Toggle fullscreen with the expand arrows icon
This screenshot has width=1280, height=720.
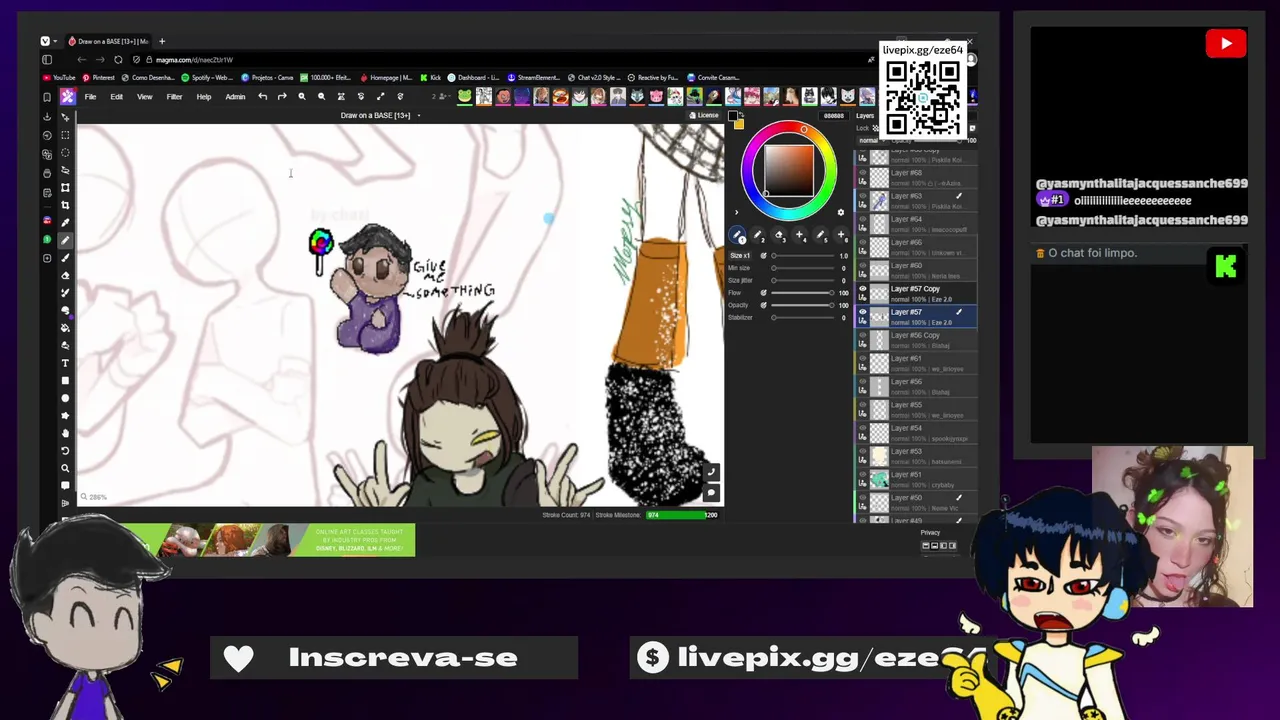click(x=380, y=97)
